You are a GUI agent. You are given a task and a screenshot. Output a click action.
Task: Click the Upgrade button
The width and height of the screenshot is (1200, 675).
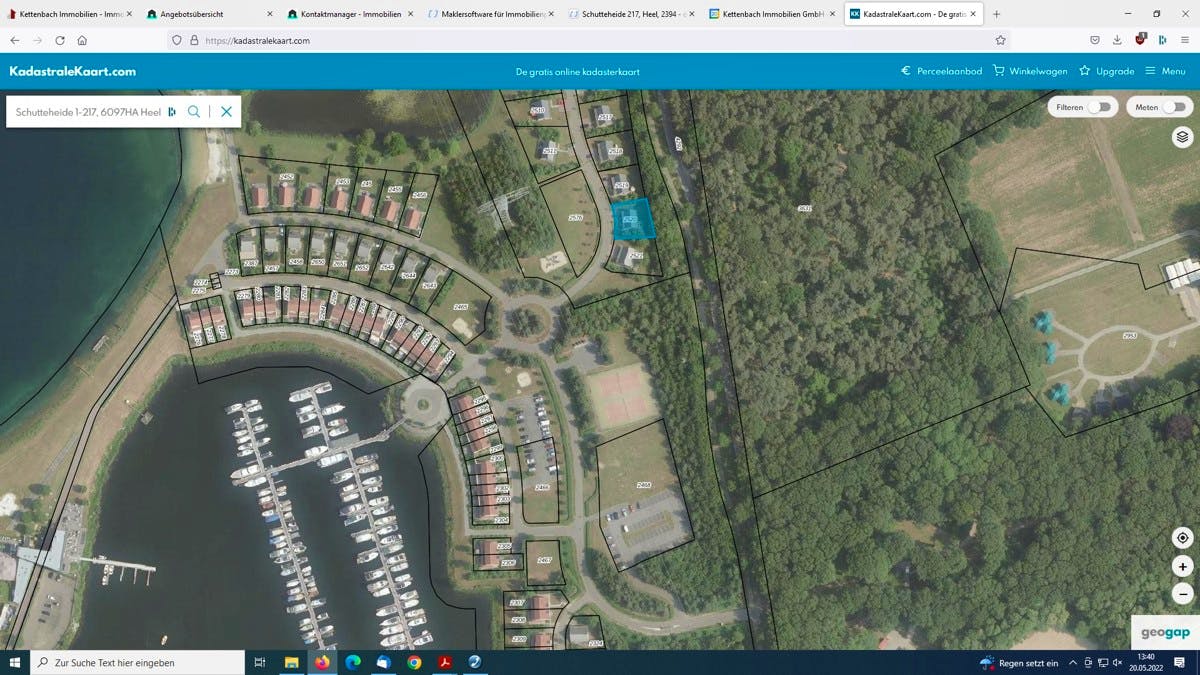[x=1106, y=71]
